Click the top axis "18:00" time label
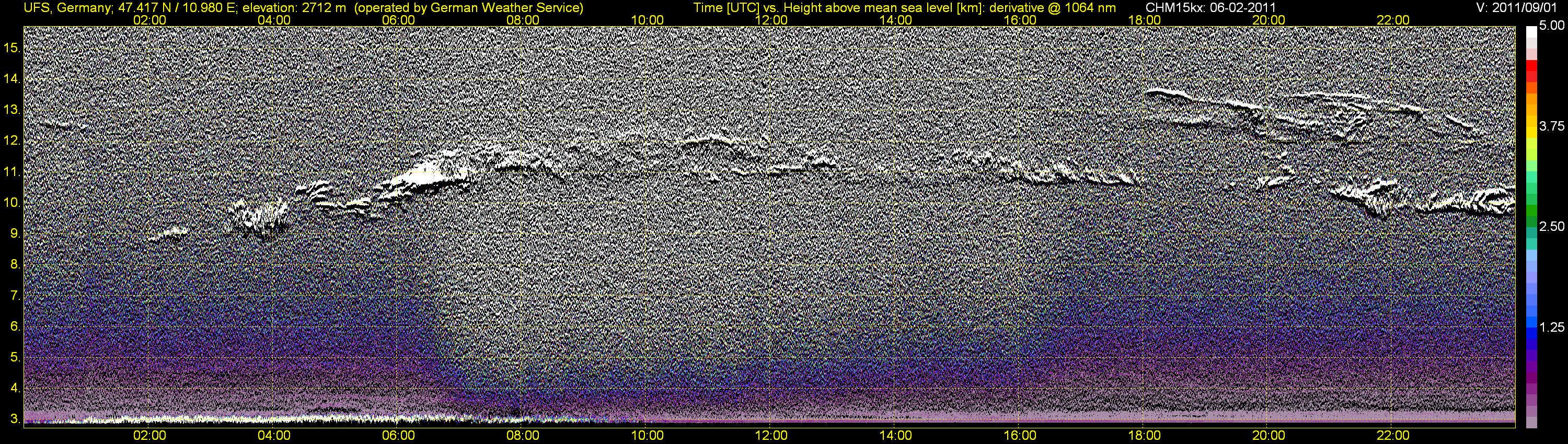1568x444 pixels. pyautogui.click(x=1144, y=20)
